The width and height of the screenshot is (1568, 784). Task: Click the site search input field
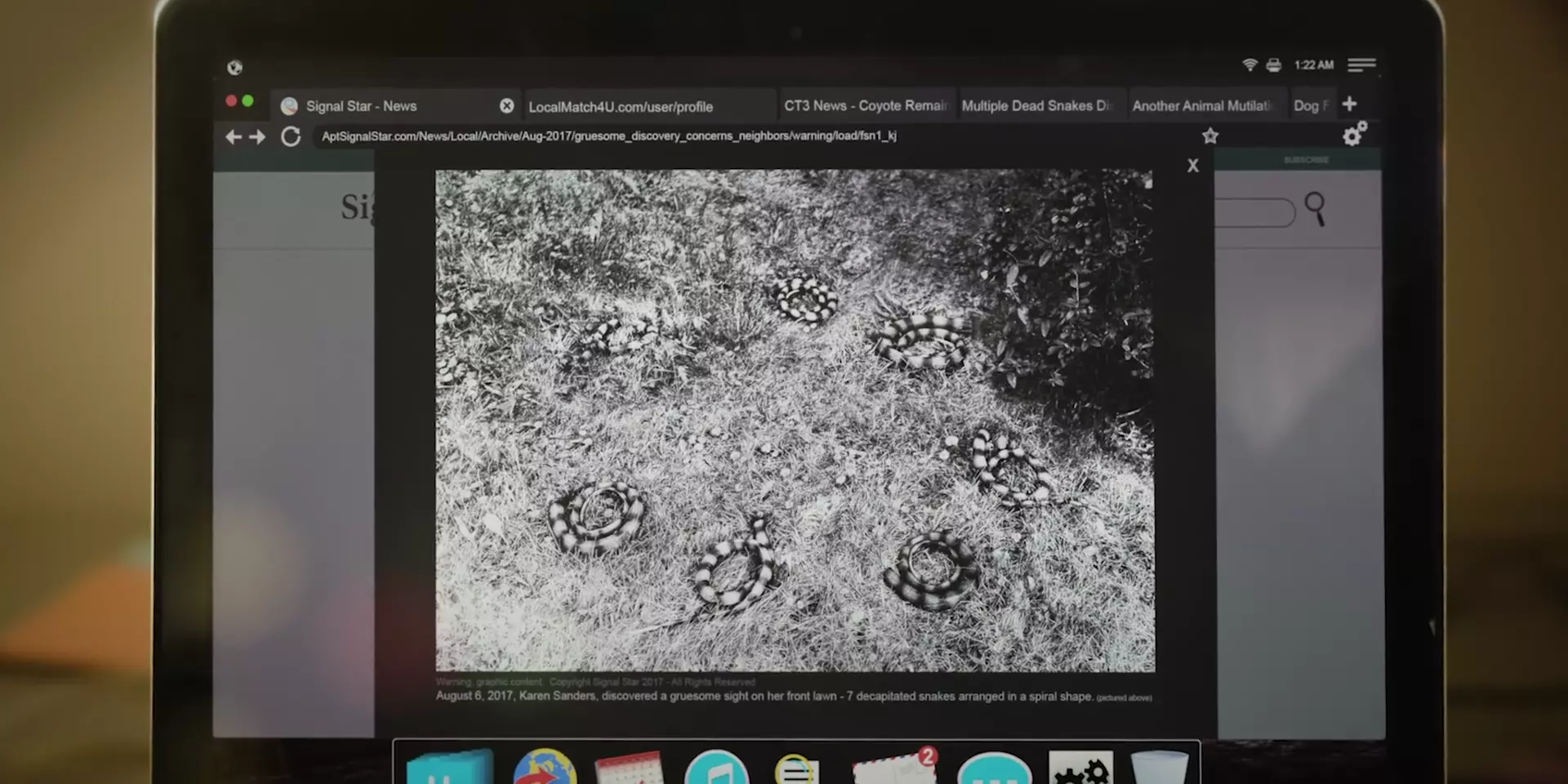1255,212
